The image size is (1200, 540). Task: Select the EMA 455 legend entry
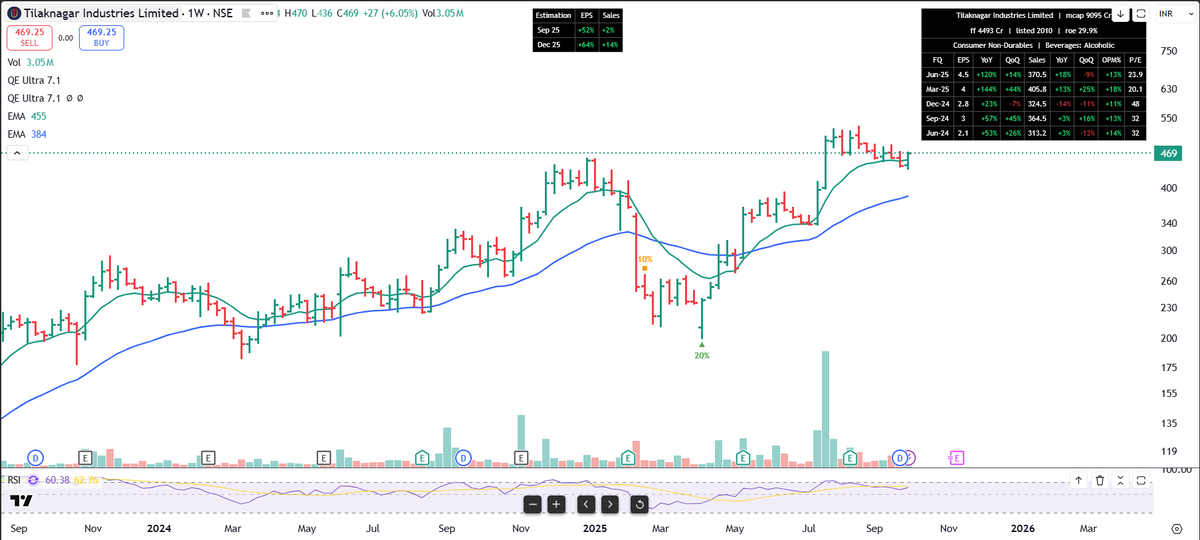pos(27,116)
